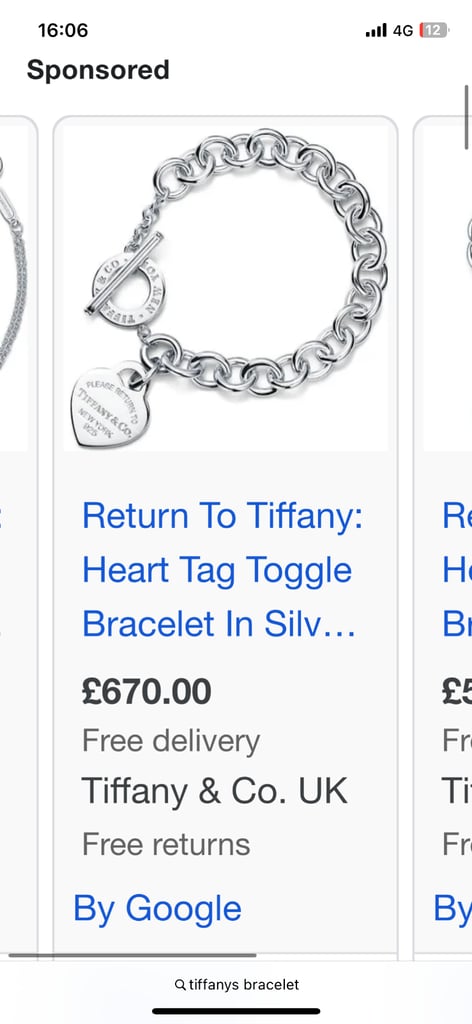Tap the Sponsored heading
This screenshot has width=472, height=1024.
[x=98, y=70]
